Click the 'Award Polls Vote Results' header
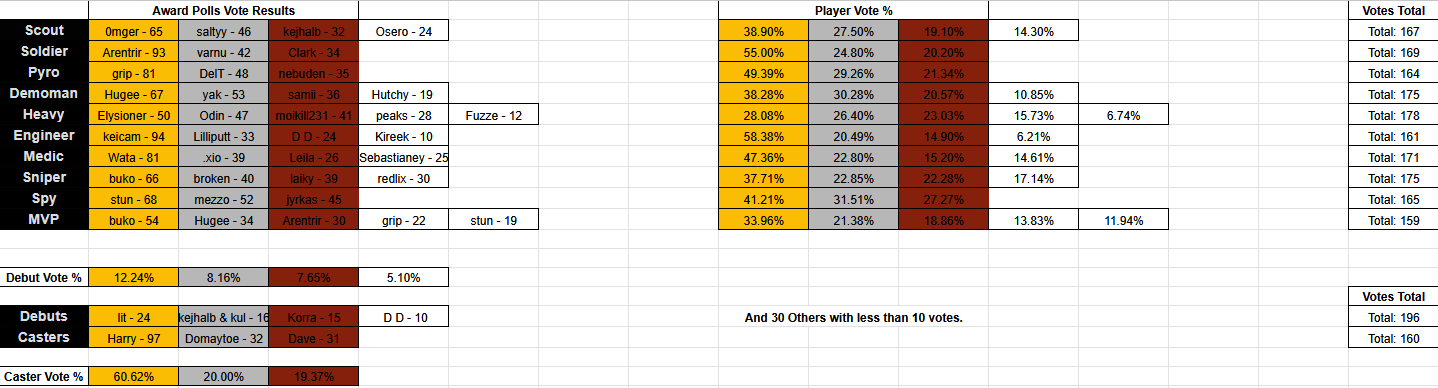The height and width of the screenshot is (388, 1438). tap(224, 10)
